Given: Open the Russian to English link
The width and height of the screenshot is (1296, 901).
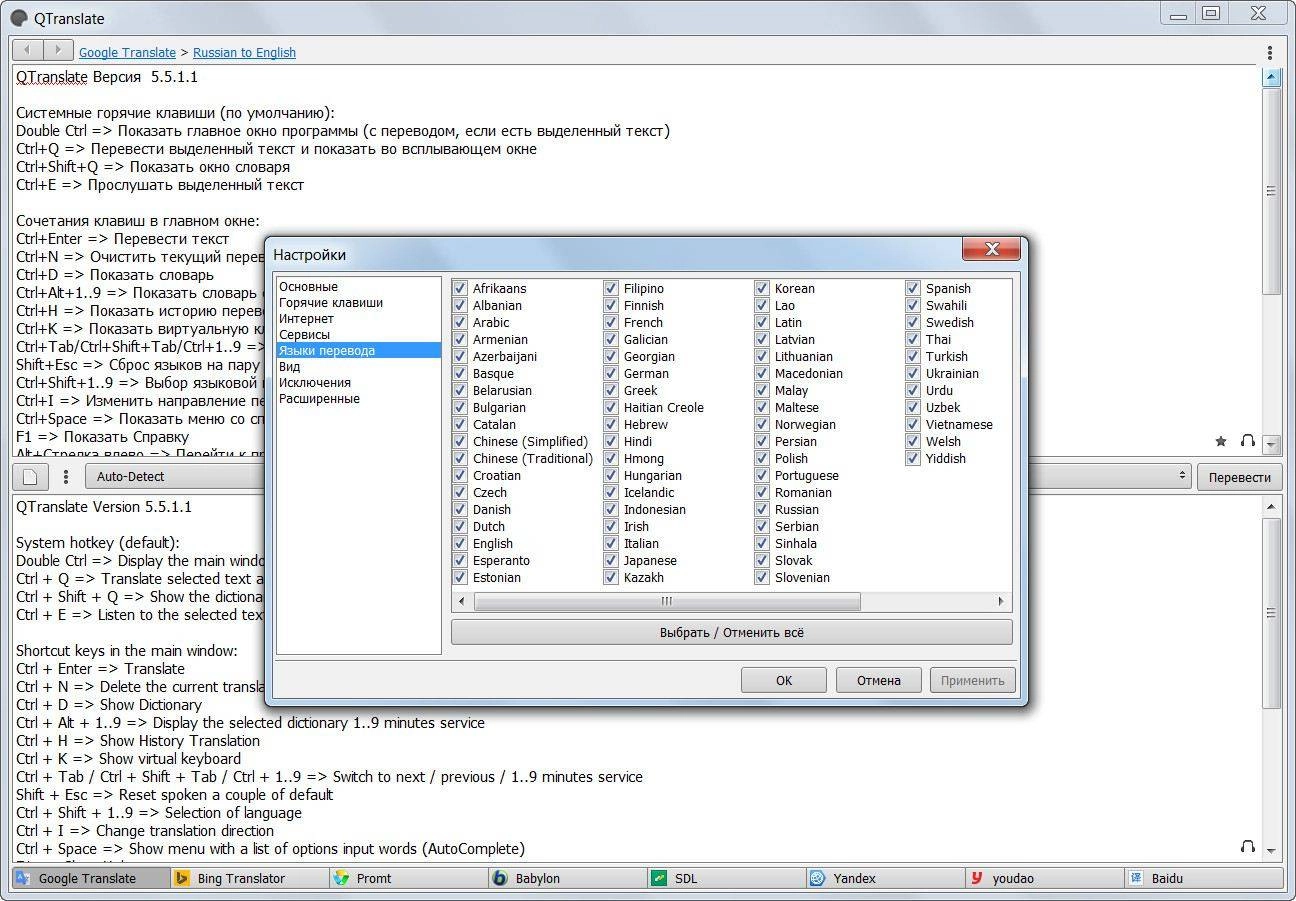Looking at the screenshot, I should 244,52.
